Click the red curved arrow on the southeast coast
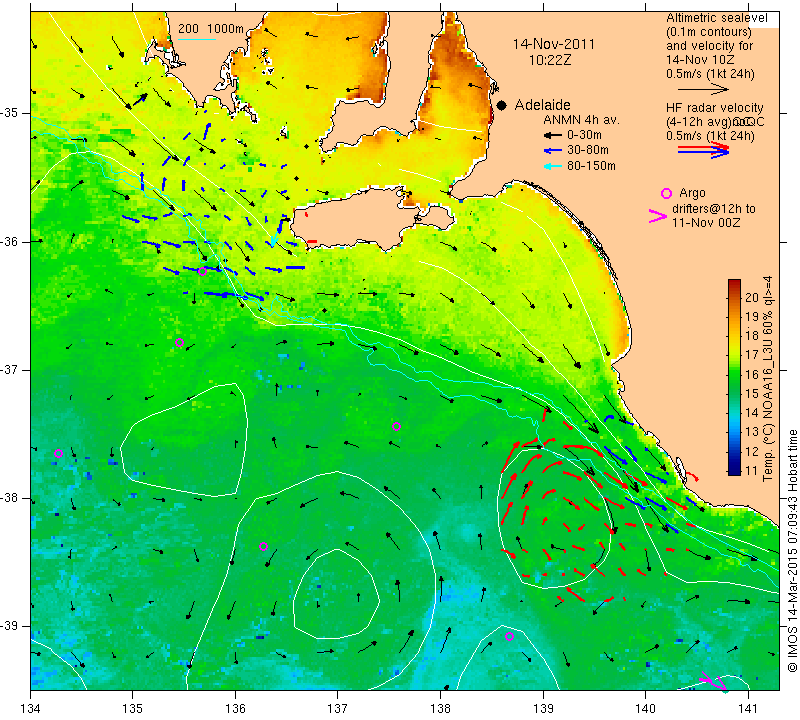 pyautogui.click(x=692, y=476)
